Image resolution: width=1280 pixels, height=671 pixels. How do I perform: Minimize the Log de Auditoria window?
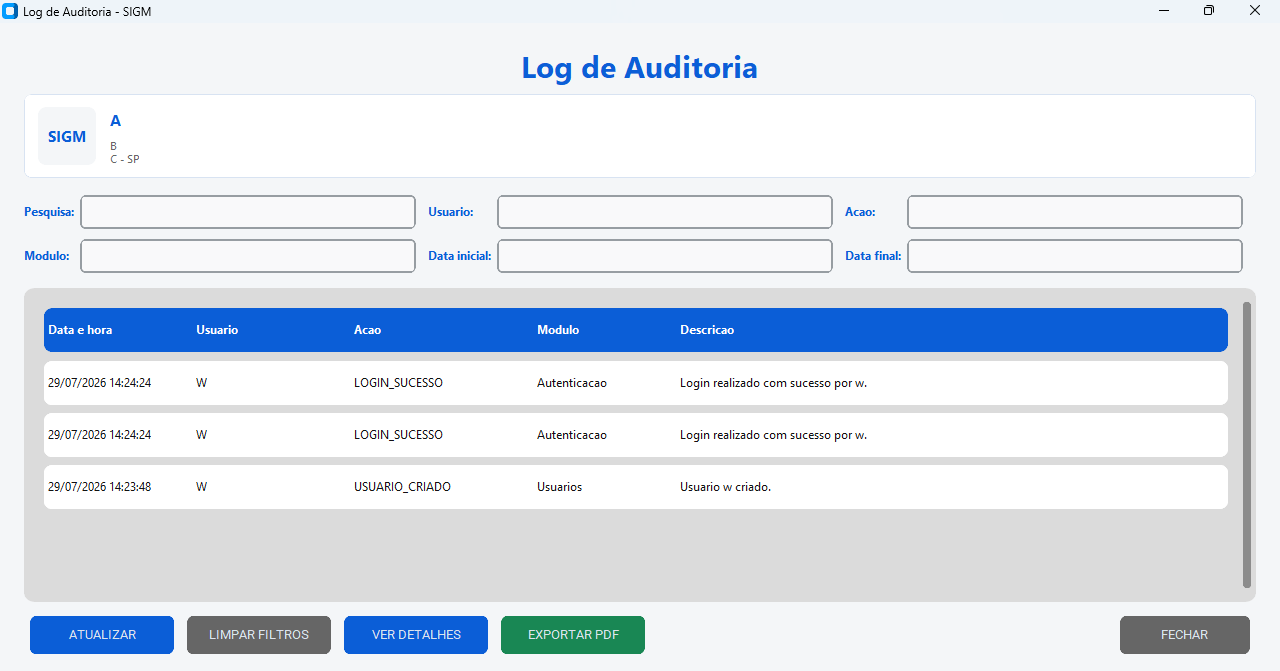click(1164, 11)
